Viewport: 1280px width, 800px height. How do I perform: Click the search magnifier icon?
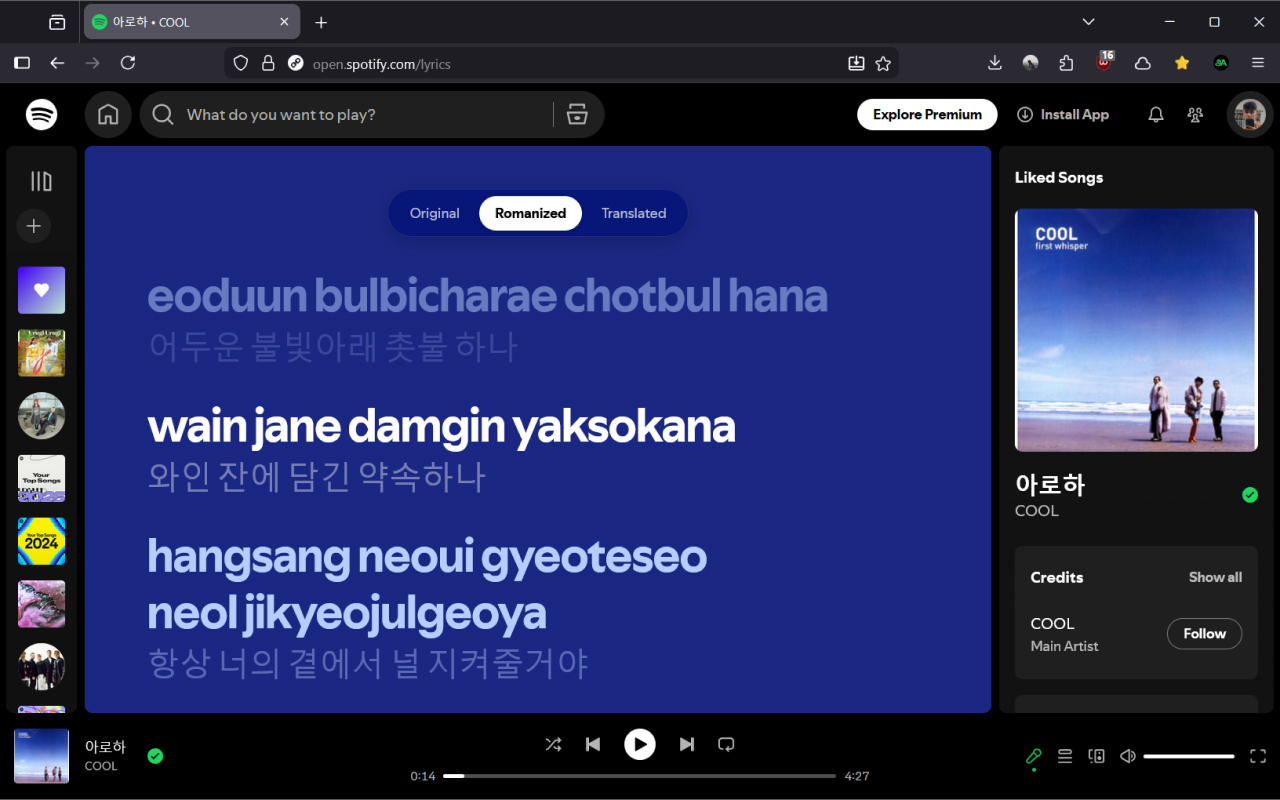tap(163, 115)
